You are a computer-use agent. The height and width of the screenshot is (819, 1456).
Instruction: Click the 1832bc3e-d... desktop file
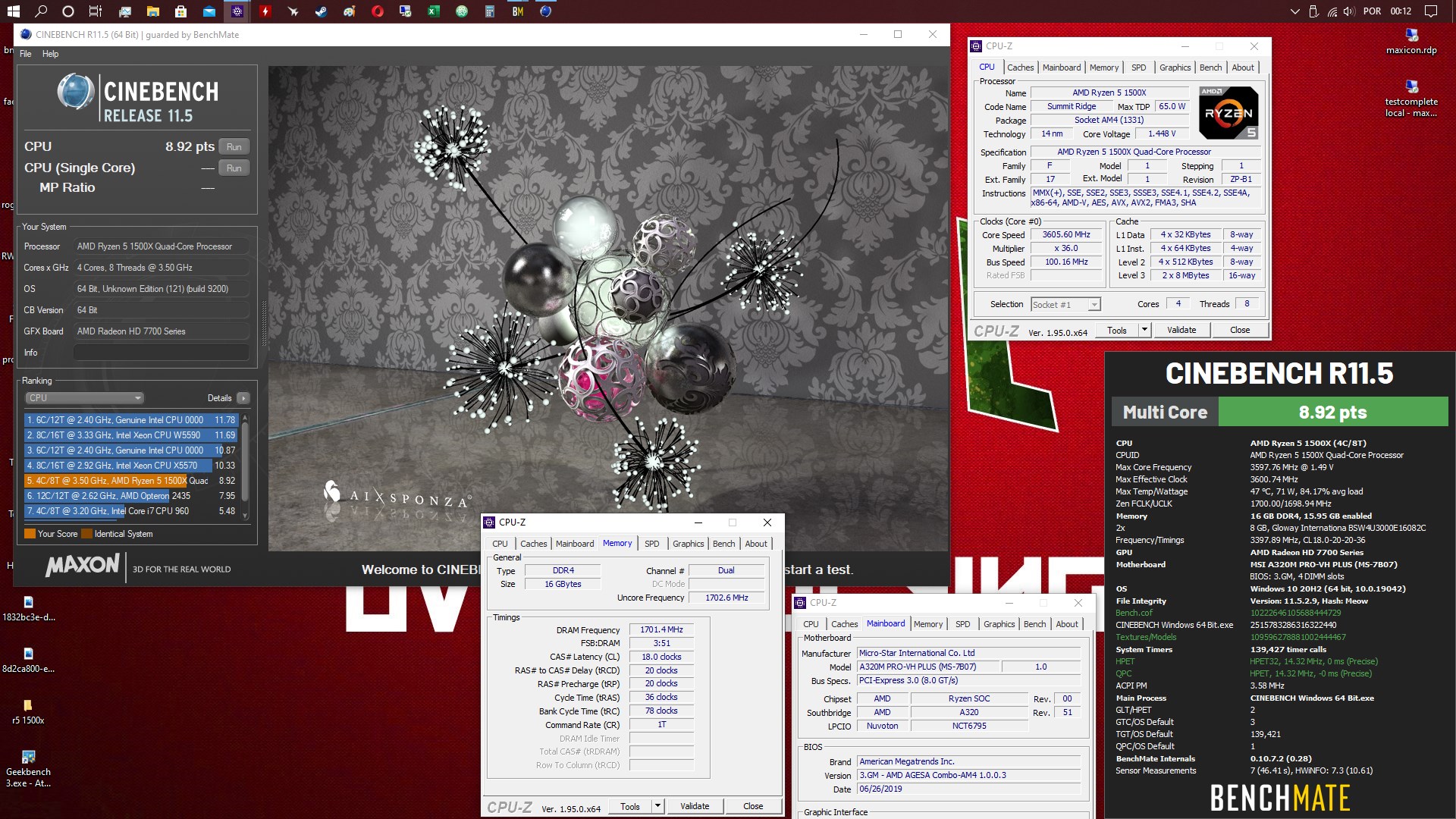(x=28, y=609)
